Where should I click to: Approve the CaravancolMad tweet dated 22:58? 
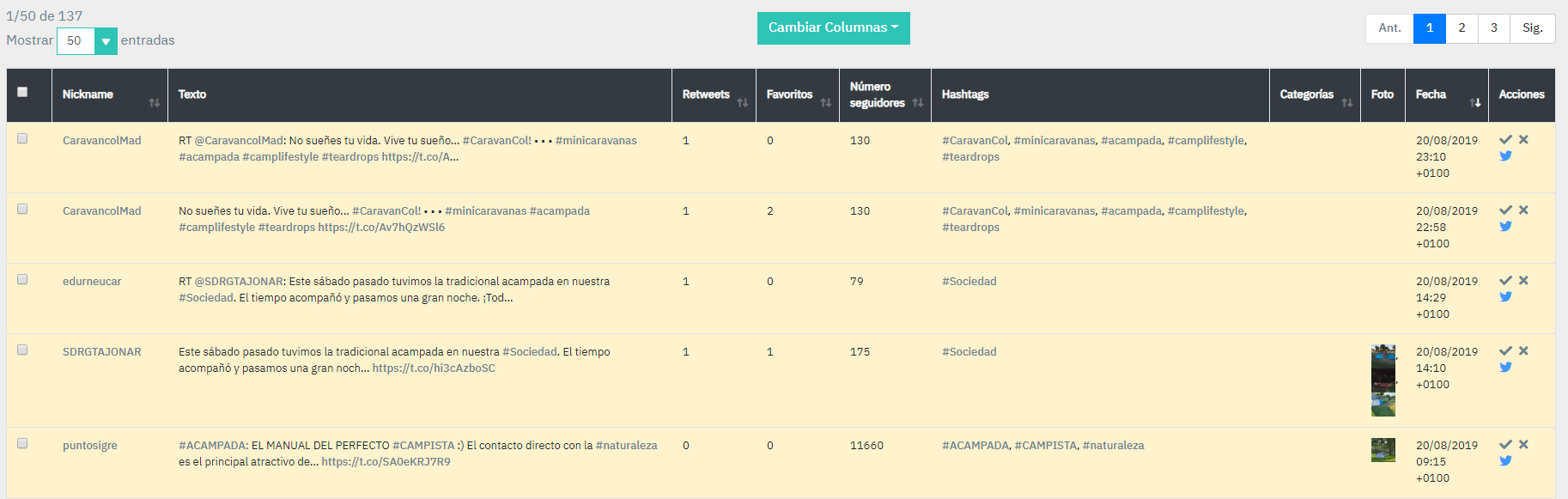tap(1505, 210)
